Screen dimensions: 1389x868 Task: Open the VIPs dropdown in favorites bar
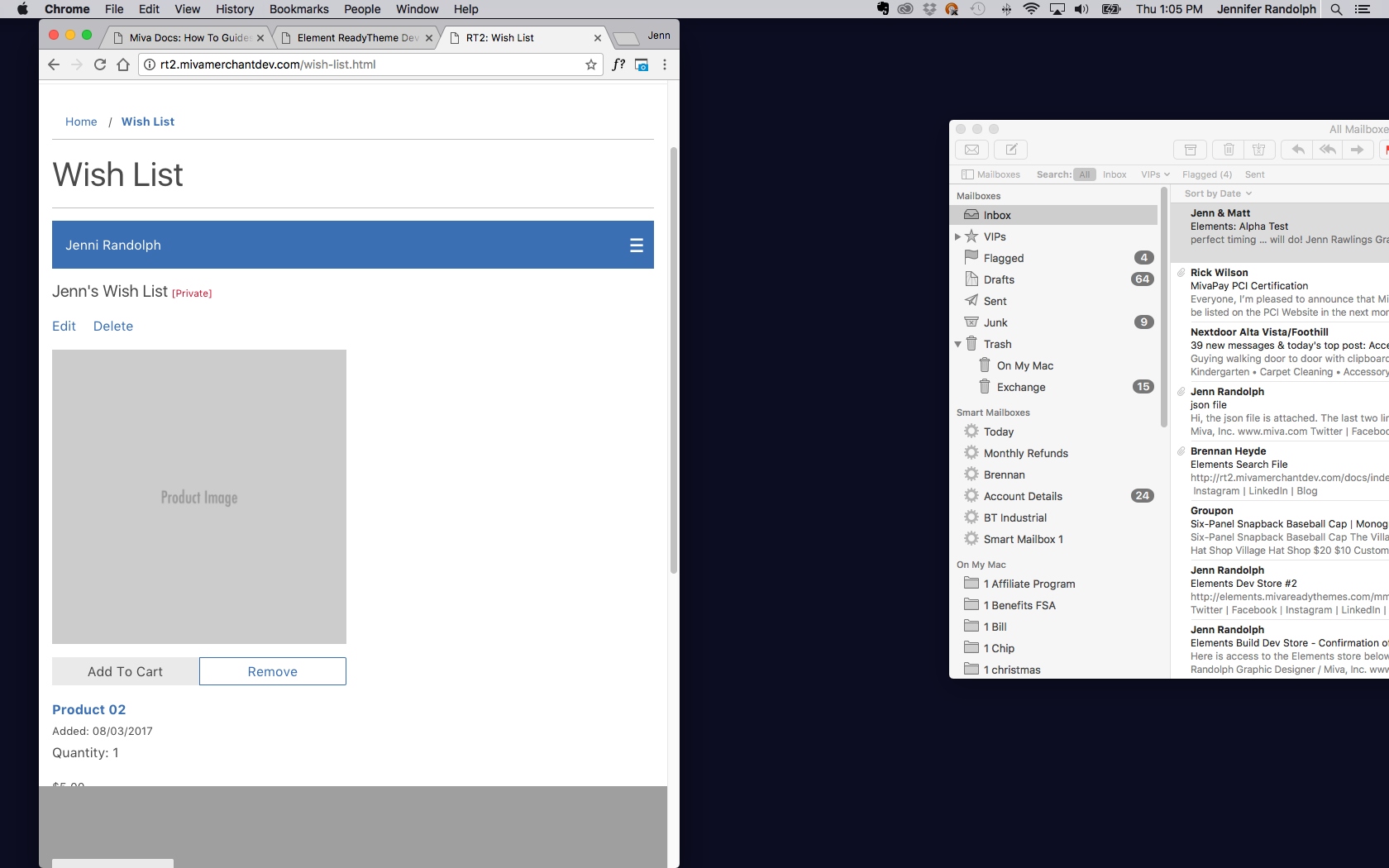(x=1155, y=174)
